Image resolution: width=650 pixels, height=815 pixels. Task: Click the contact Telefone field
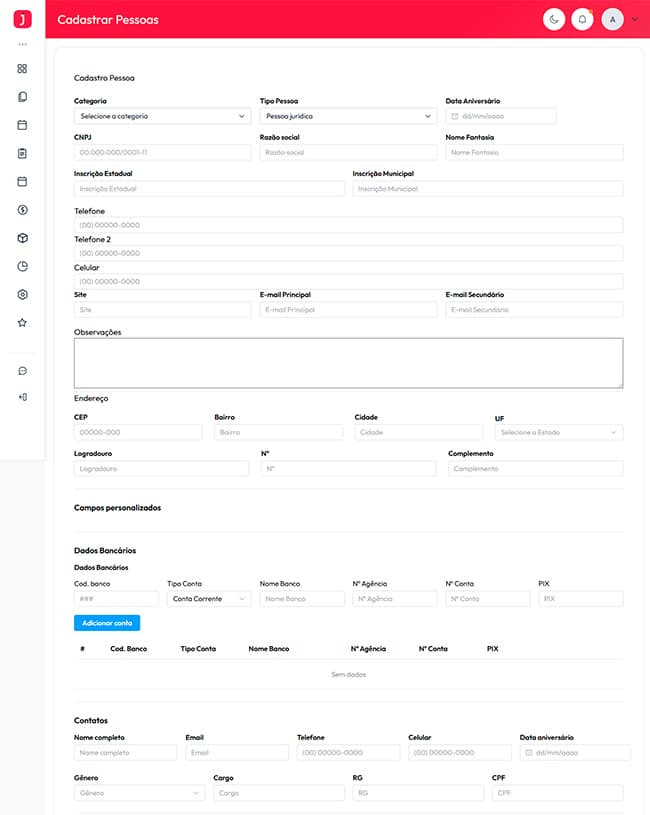pyautogui.click(x=349, y=753)
